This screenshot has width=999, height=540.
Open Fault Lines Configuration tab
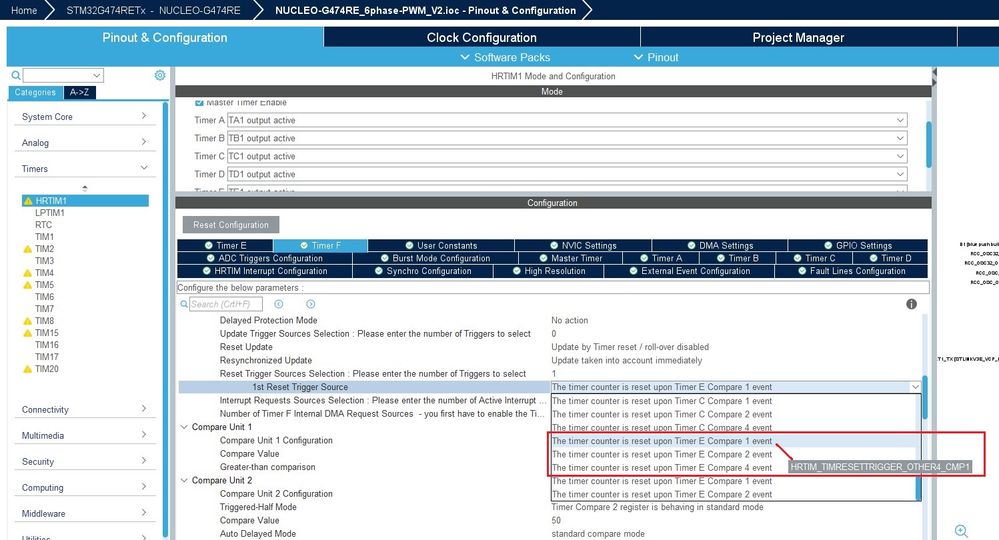click(851, 271)
